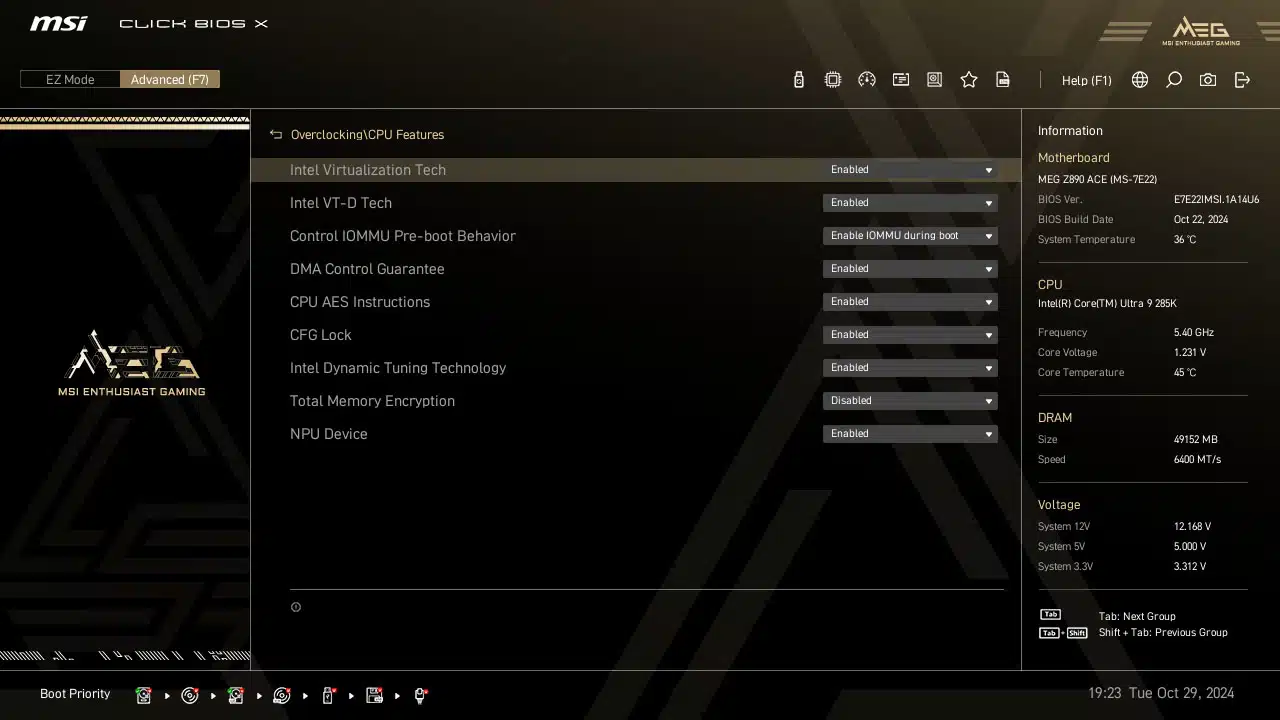The height and width of the screenshot is (720, 1280).
Task: Open the gauge speedometer toolbar icon
Action: pyautogui.click(x=867, y=80)
